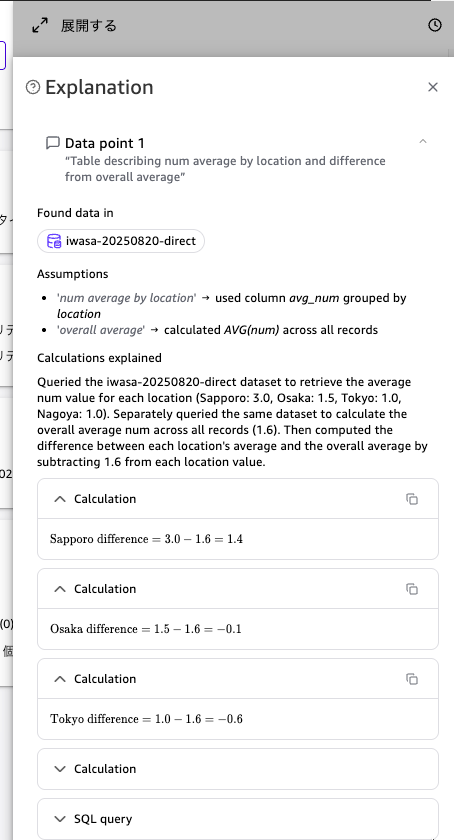Click the dataset icon in iwasa-20250820-direct chip
This screenshot has height=840, width=454.
pos(54,241)
